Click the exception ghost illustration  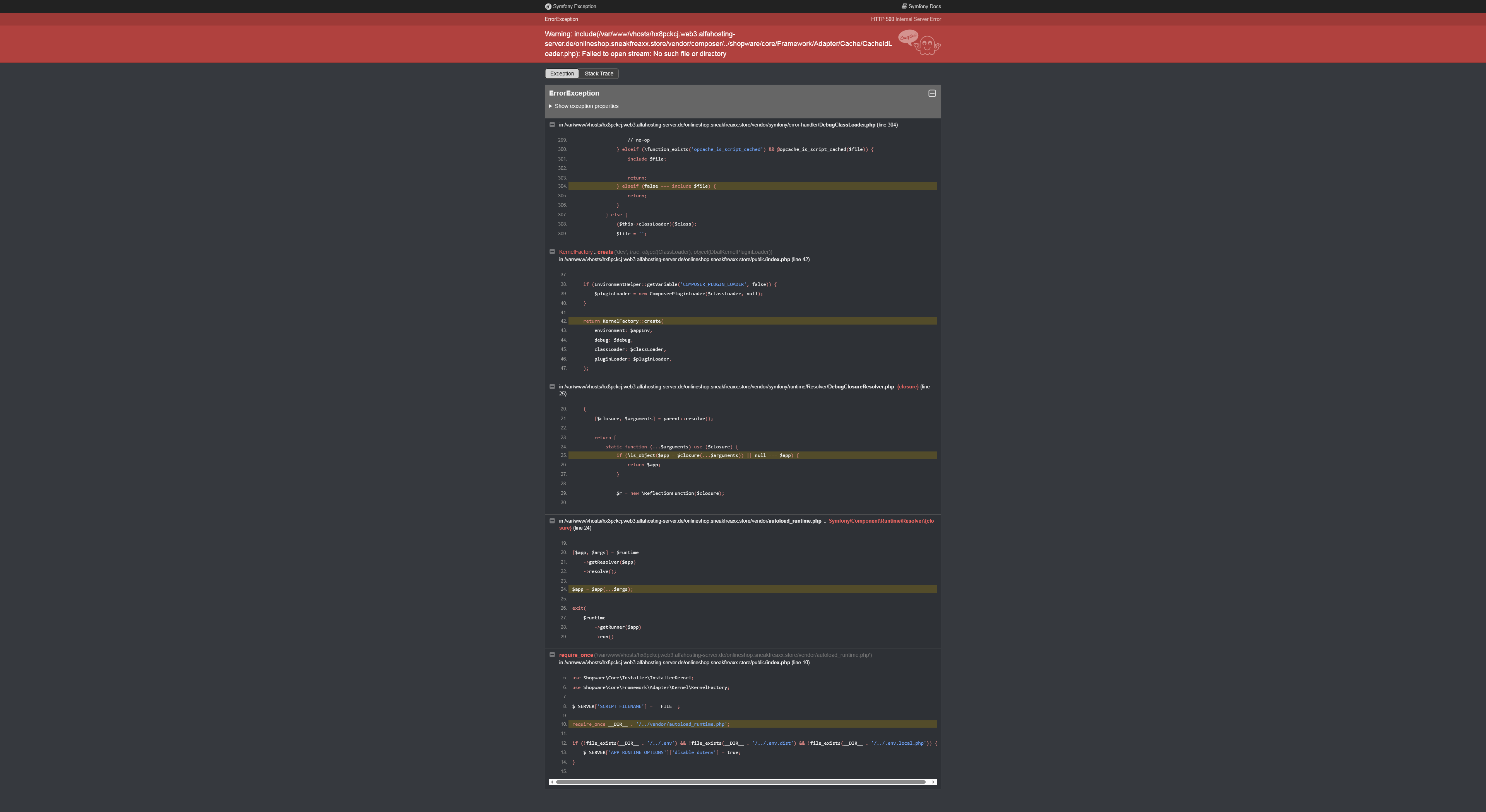(x=926, y=43)
